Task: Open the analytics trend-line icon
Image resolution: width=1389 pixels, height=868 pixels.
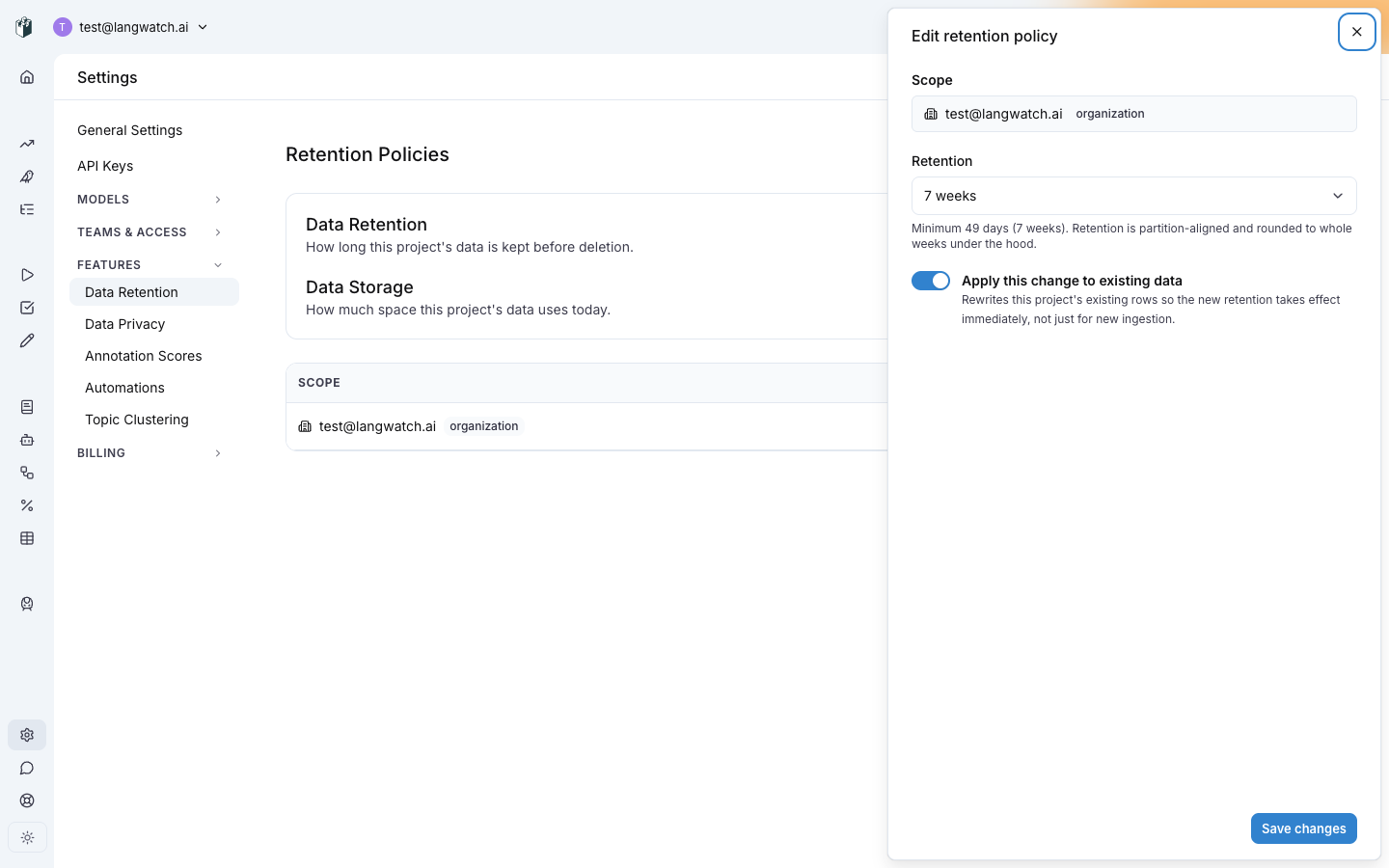Action: pos(27,144)
